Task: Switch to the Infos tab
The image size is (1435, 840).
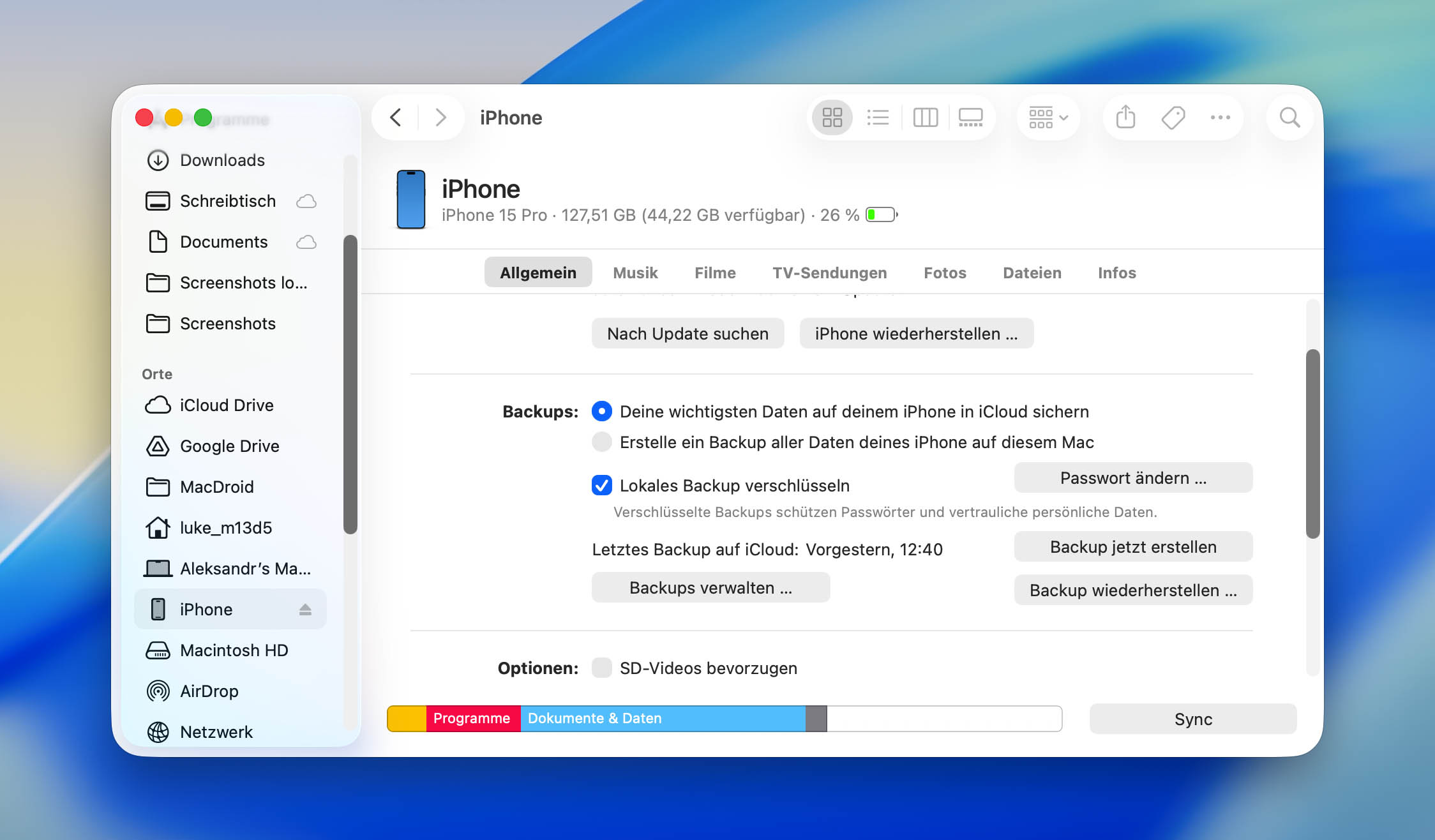Action: (x=1117, y=273)
